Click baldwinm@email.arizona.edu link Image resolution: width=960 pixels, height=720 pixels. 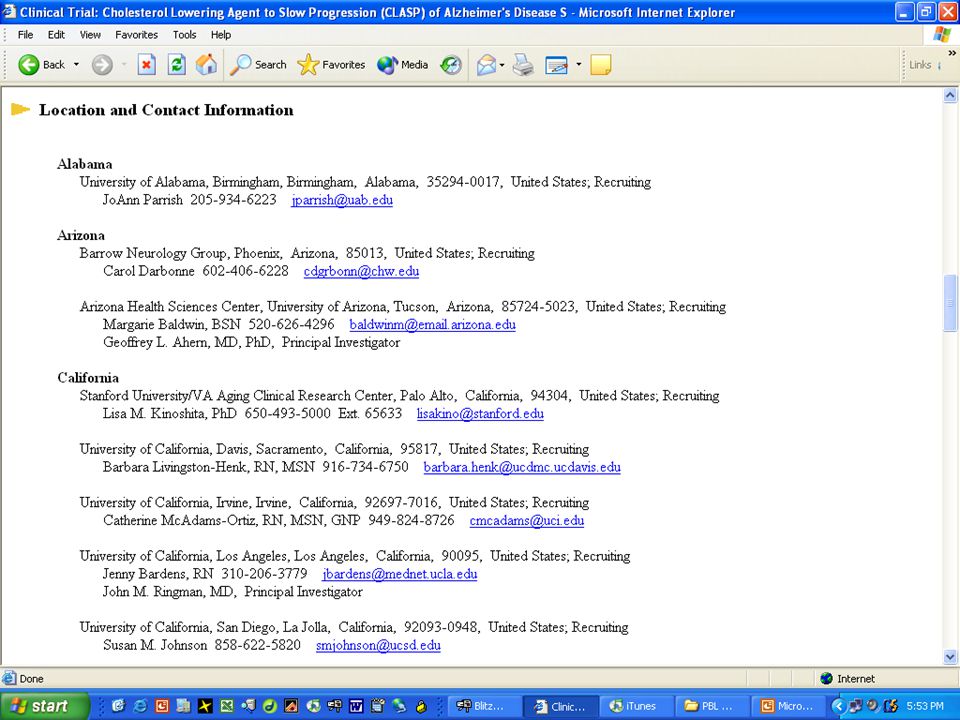point(432,324)
